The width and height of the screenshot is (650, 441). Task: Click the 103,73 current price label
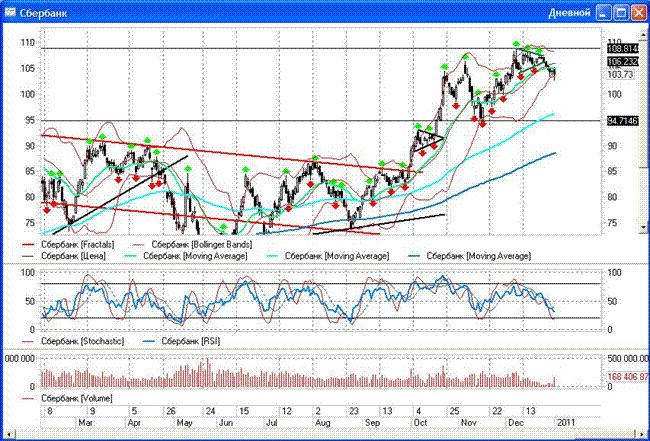point(621,75)
